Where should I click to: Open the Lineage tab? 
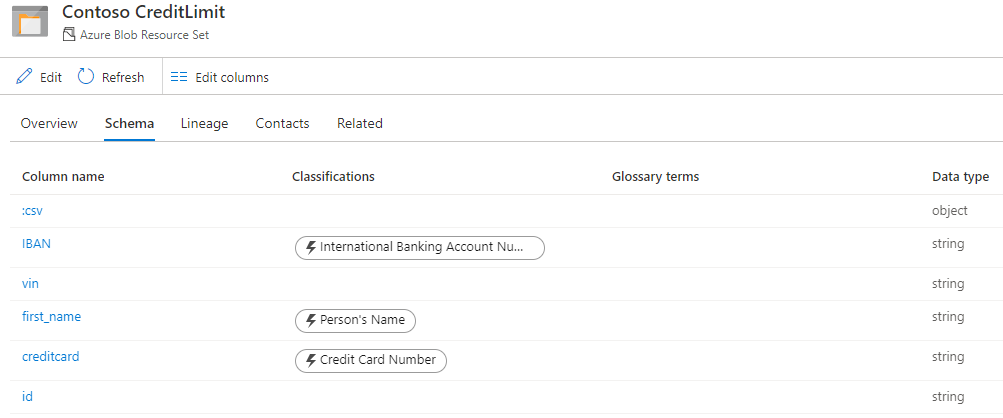(204, 124)
